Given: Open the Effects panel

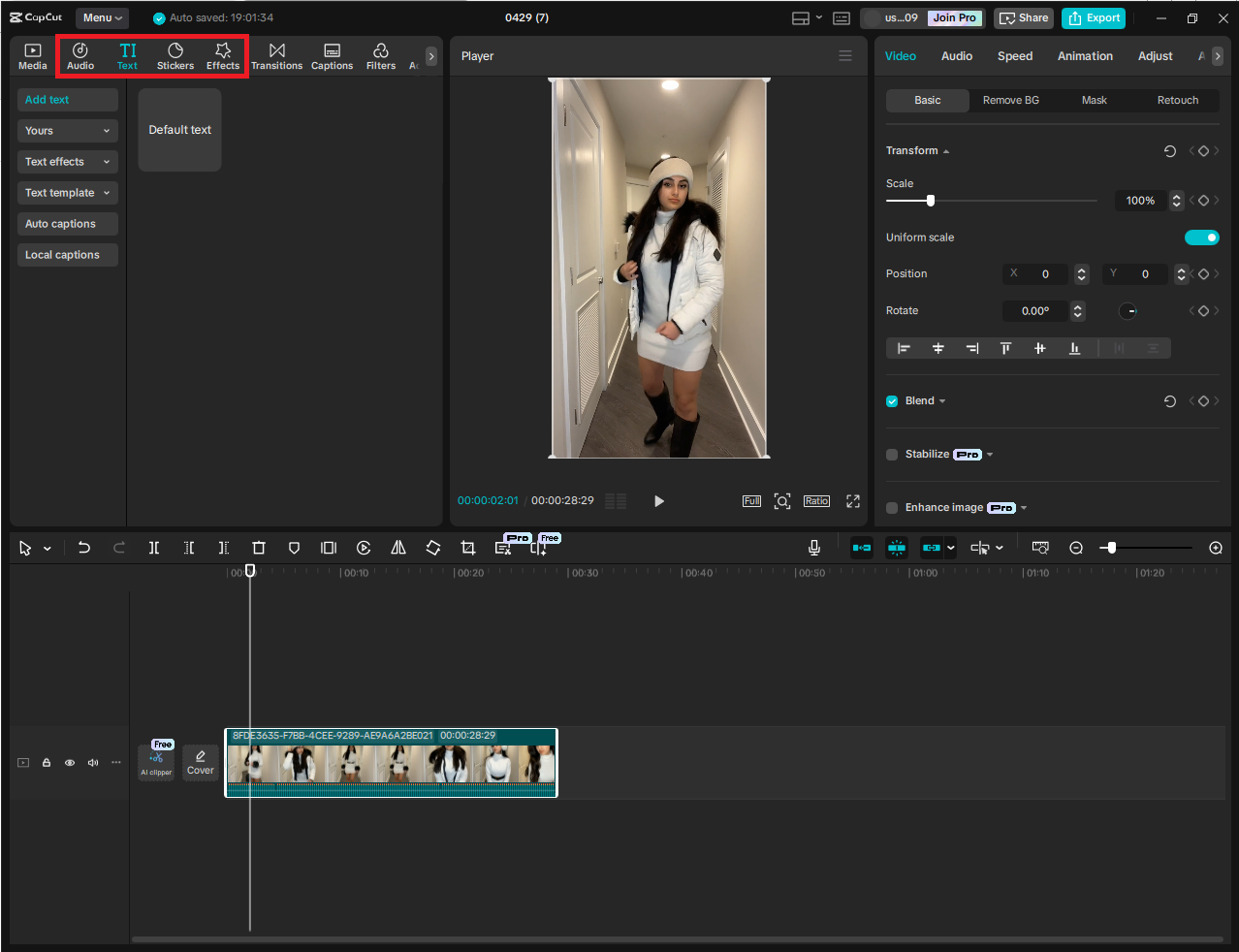Looking at the screenshot, I should (223, 56).
